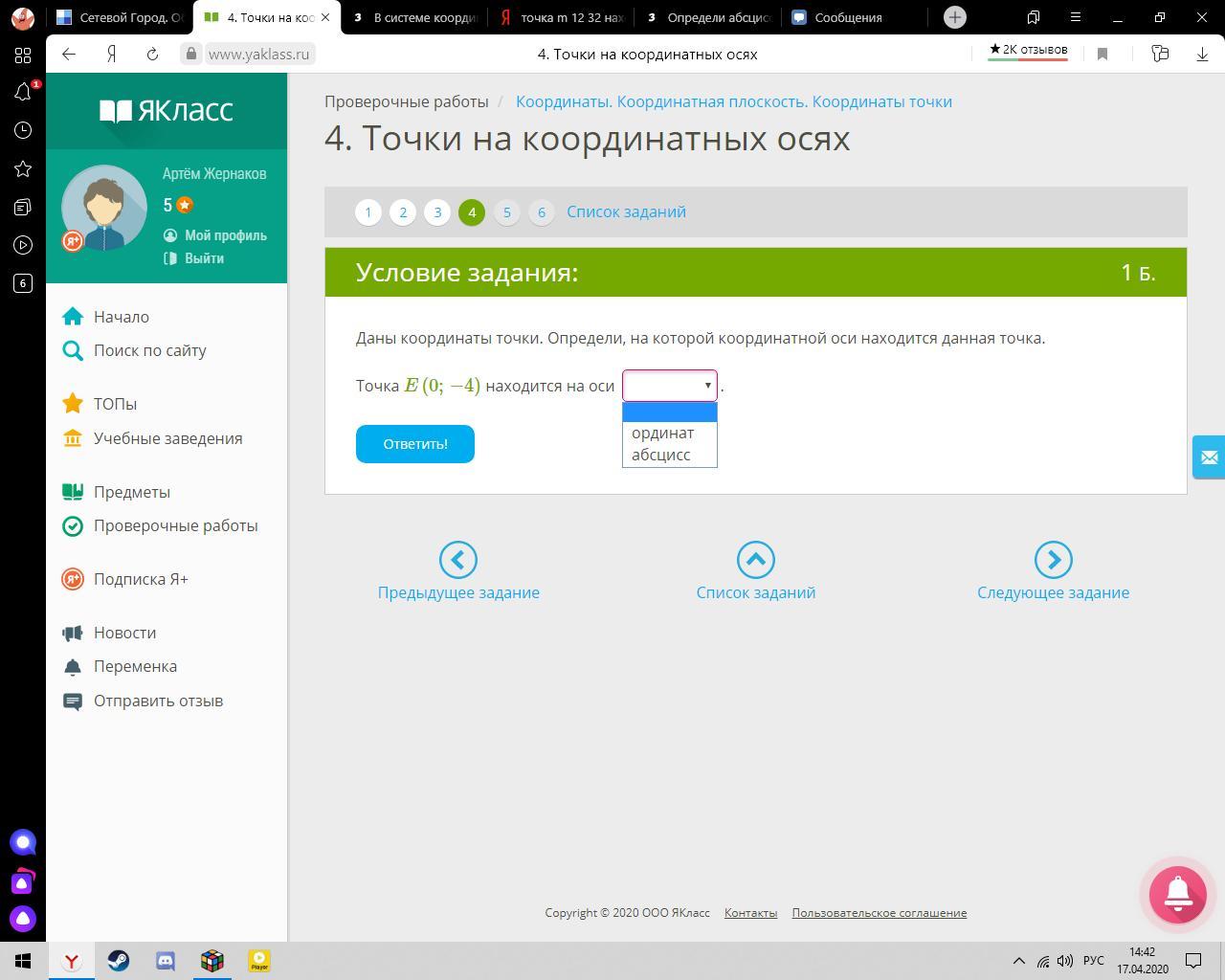Open the collections icon in browser sidebar
This screenshot has width=1225, height=980.
point(23,207)
